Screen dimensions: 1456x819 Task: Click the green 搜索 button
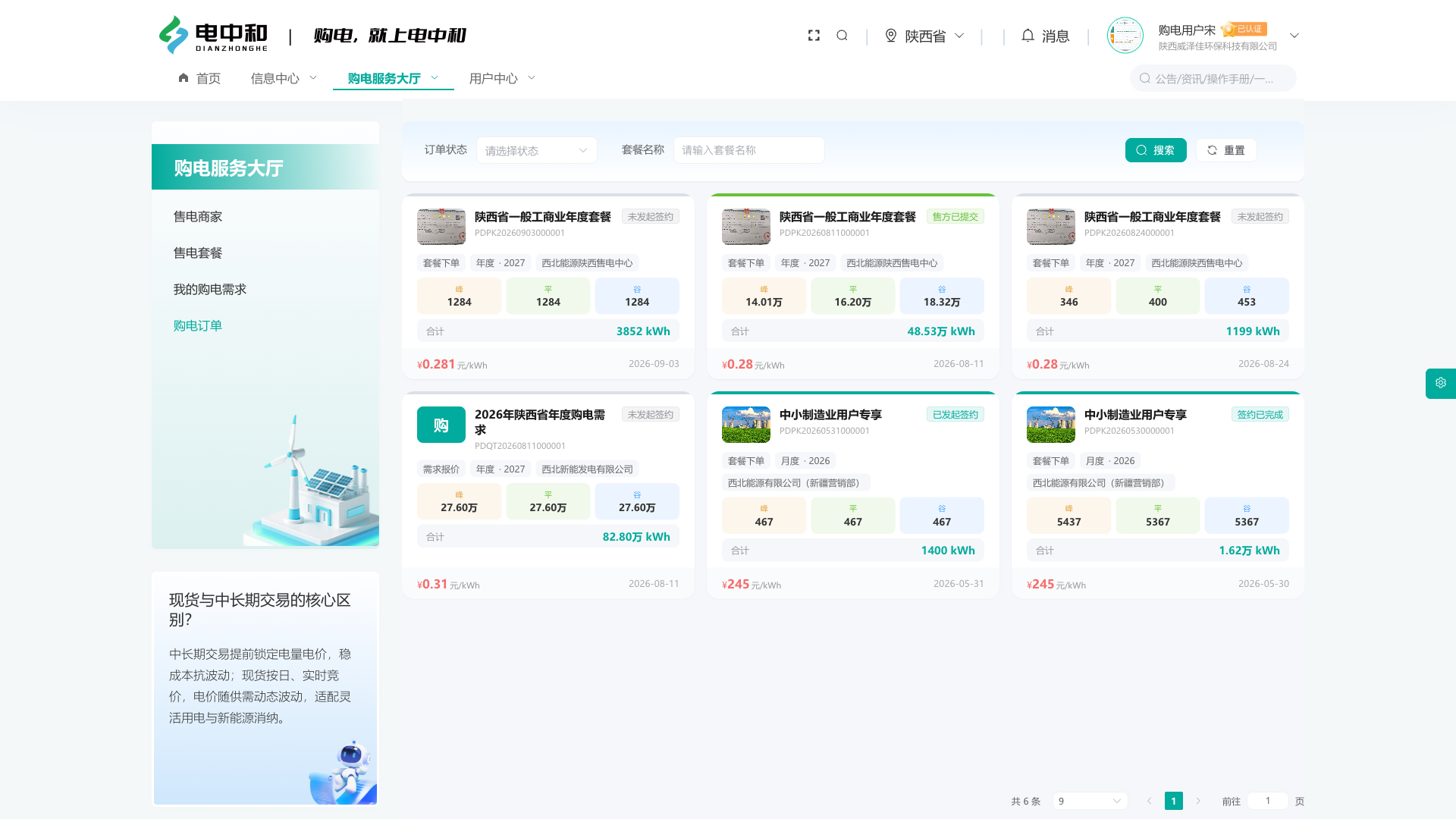pos(1156,150)
